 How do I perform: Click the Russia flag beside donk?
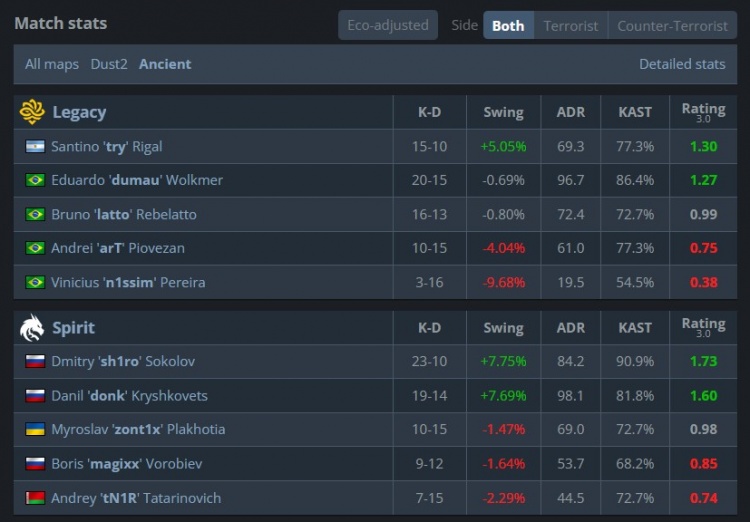click(35, 396)
